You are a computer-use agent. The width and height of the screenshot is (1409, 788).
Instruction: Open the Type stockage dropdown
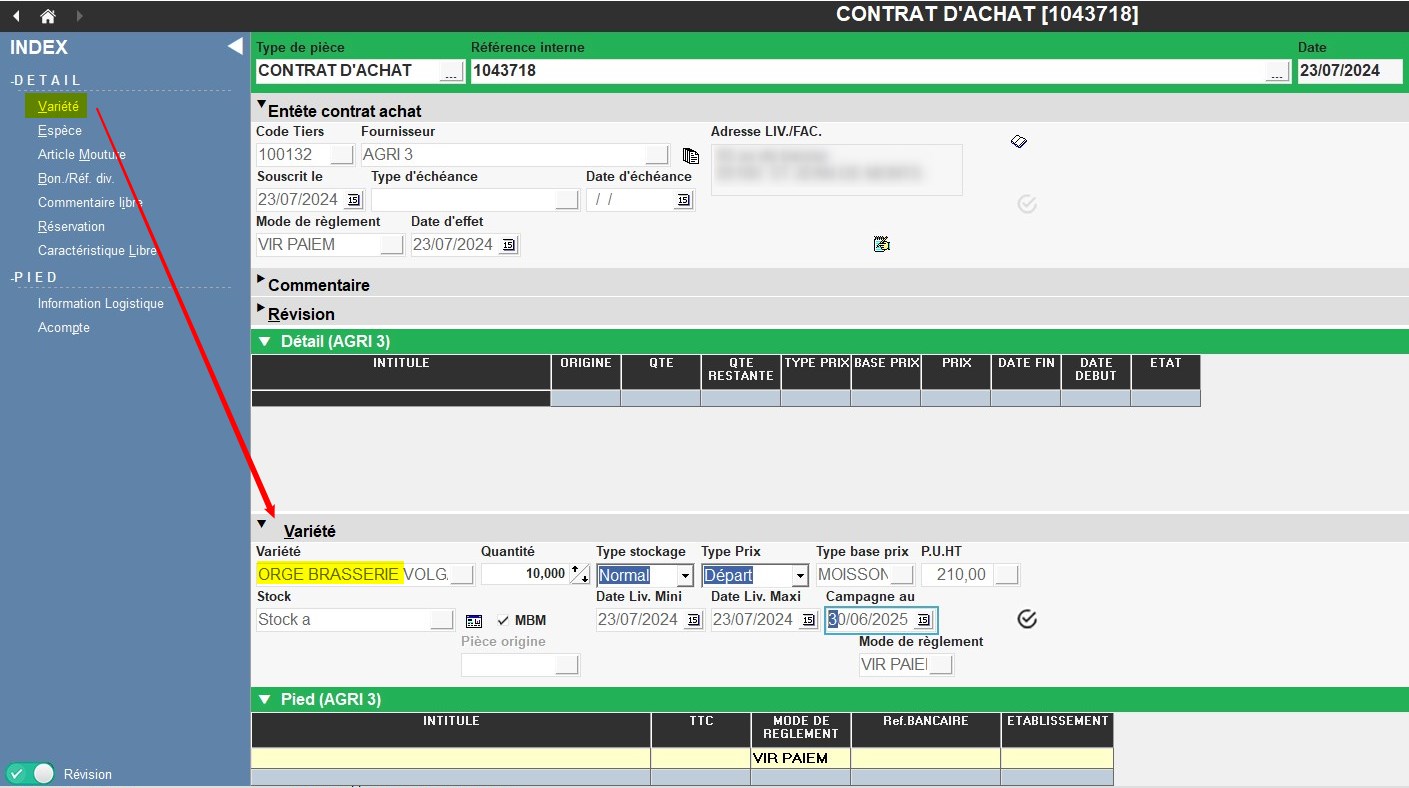(x=685, y=575)
